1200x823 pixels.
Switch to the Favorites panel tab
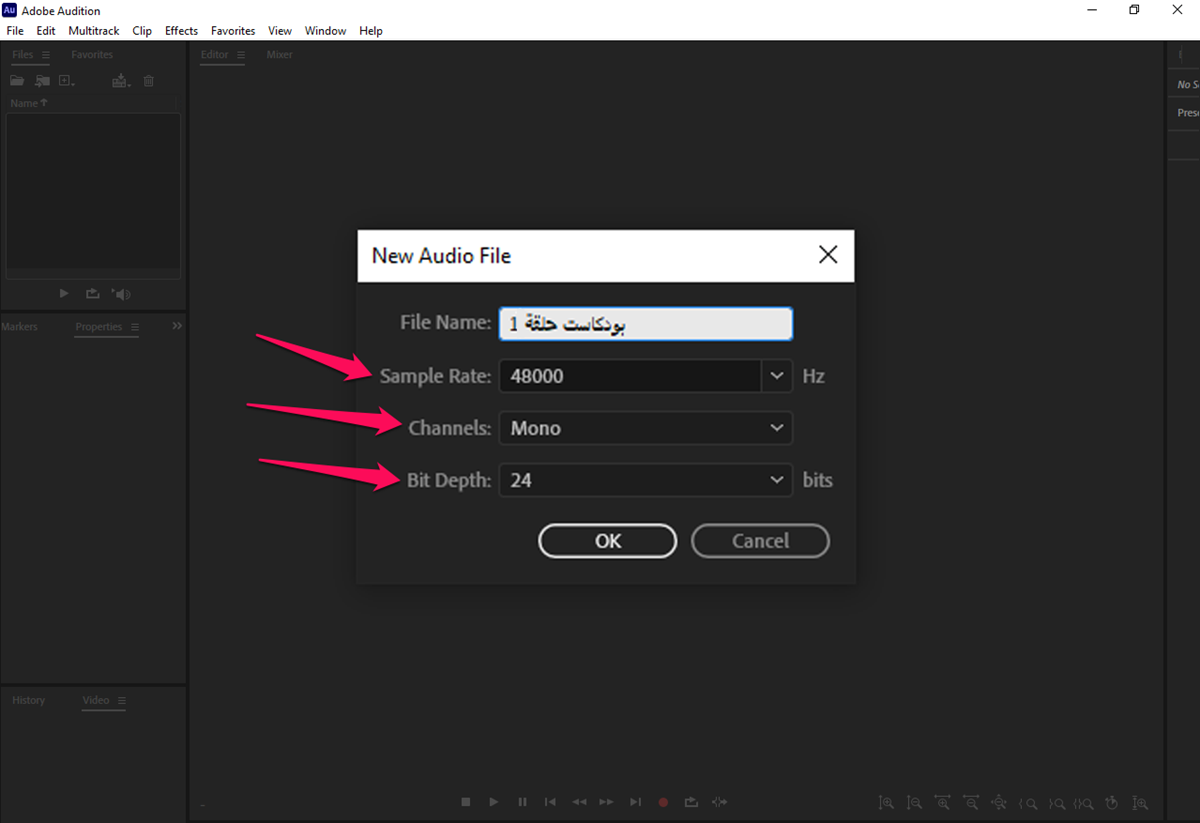[92, 55]
